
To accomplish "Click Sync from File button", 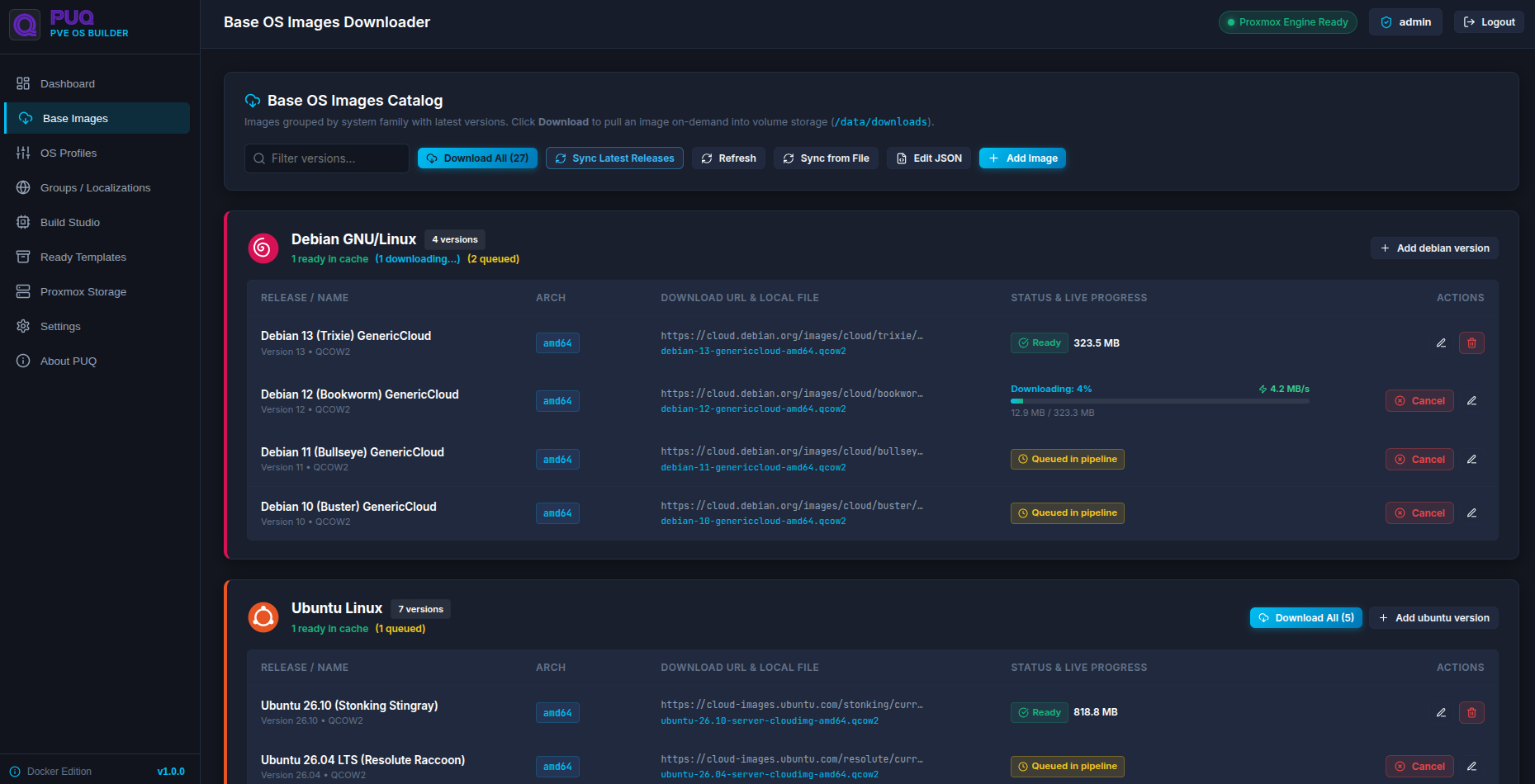I will click(x=826, y=158).
